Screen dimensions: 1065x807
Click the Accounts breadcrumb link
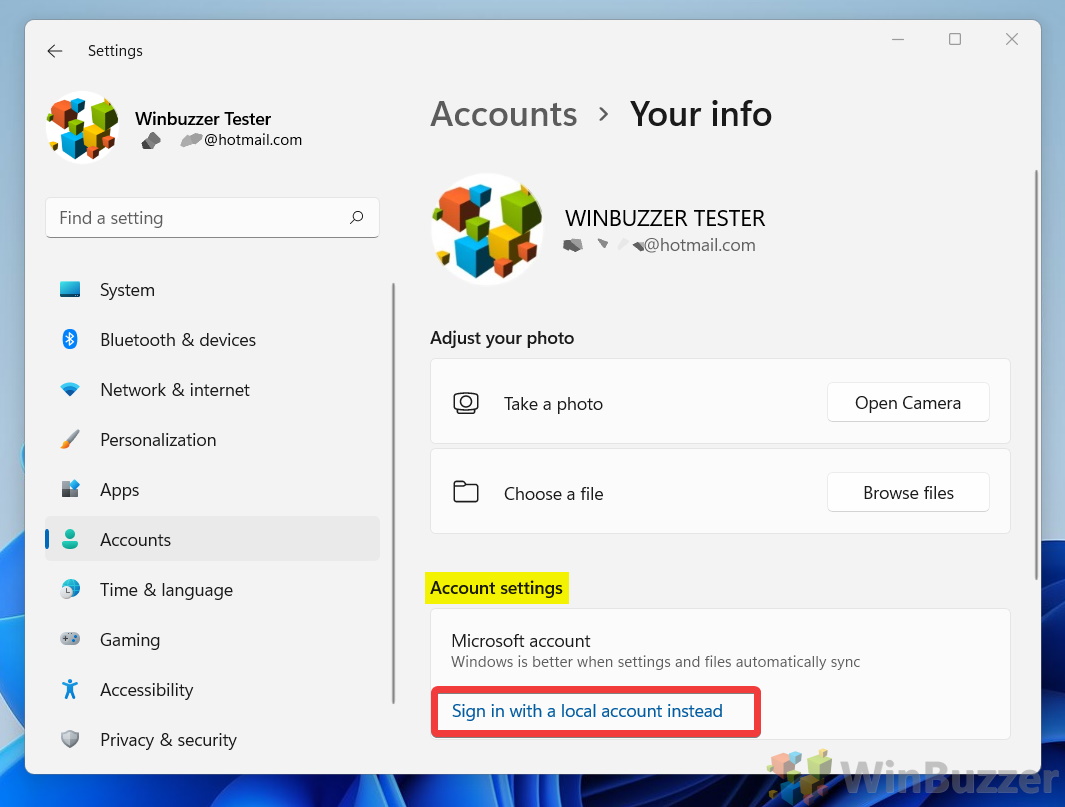[x=504, y=113]
